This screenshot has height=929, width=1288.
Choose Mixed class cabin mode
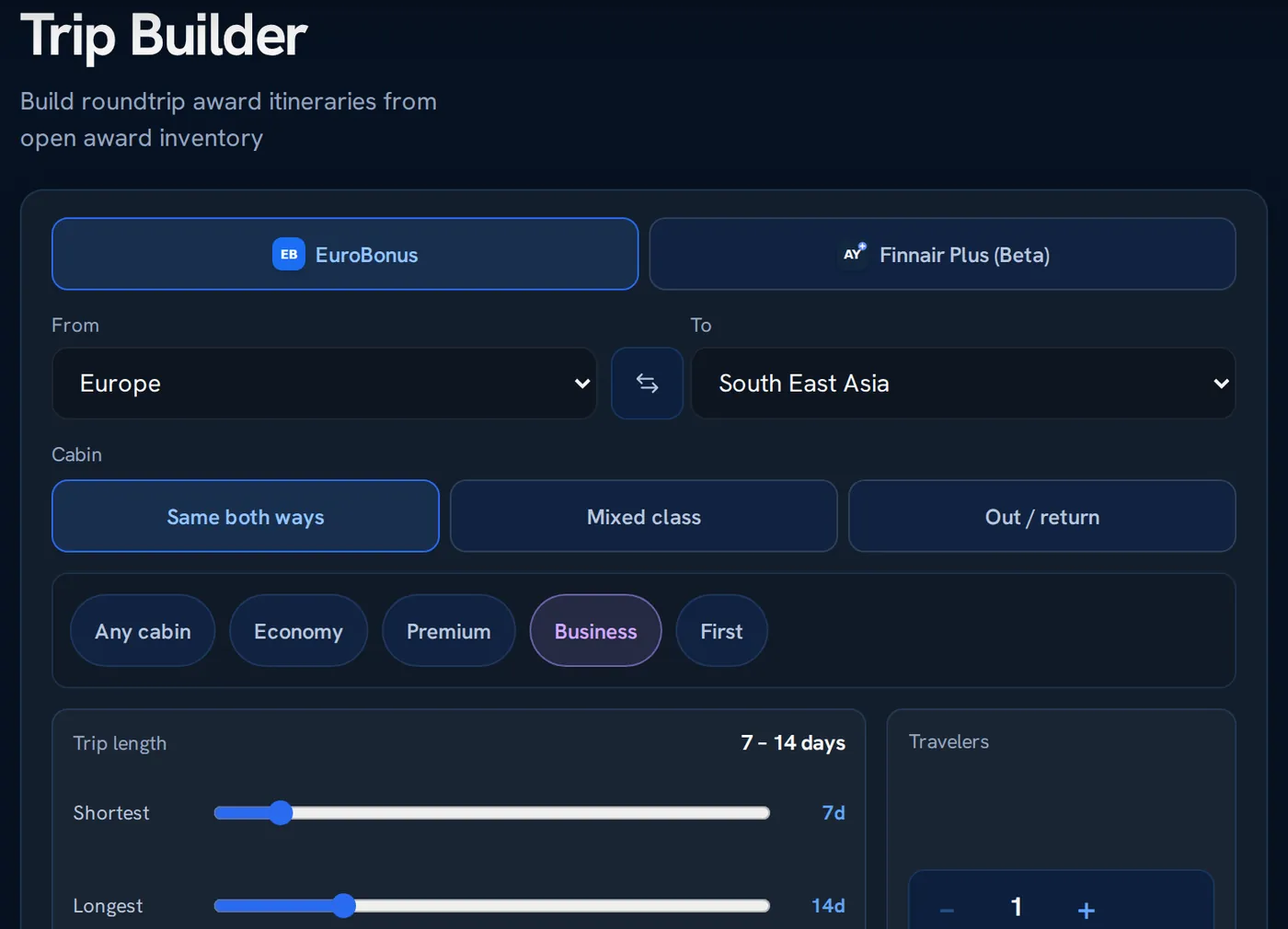click(x=644, y=516)
